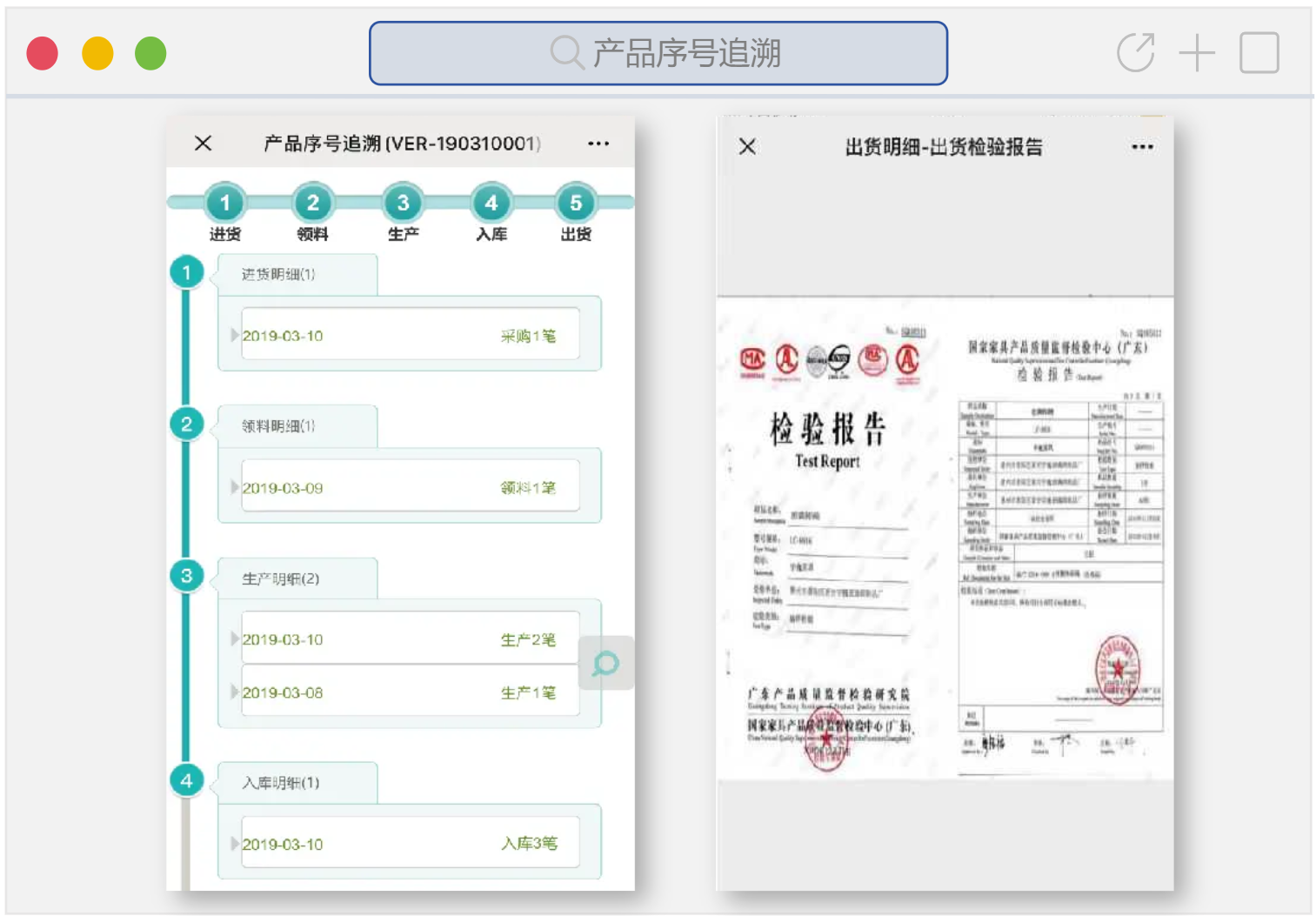Expand the 2019-03-10 生产2笔 record
The height and width of the screenshot is (916, 1316).
[x=410, y=639]
